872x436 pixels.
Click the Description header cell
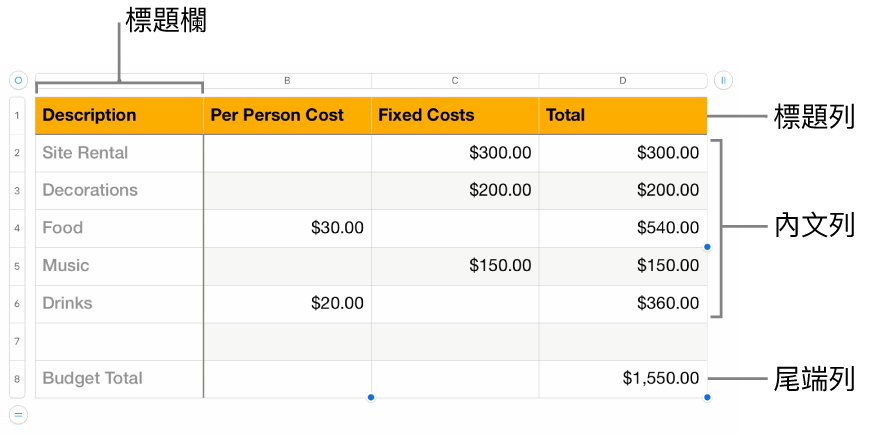[119, 116]
